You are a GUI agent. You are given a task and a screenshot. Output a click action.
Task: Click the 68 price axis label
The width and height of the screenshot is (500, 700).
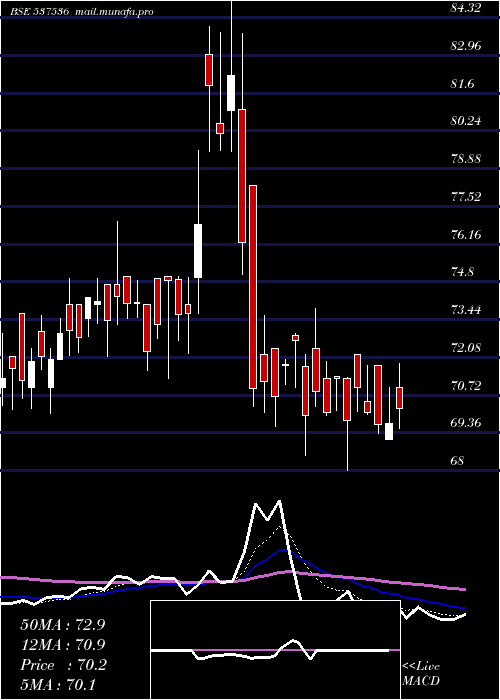pyautogui.click(x=458, y=460)
